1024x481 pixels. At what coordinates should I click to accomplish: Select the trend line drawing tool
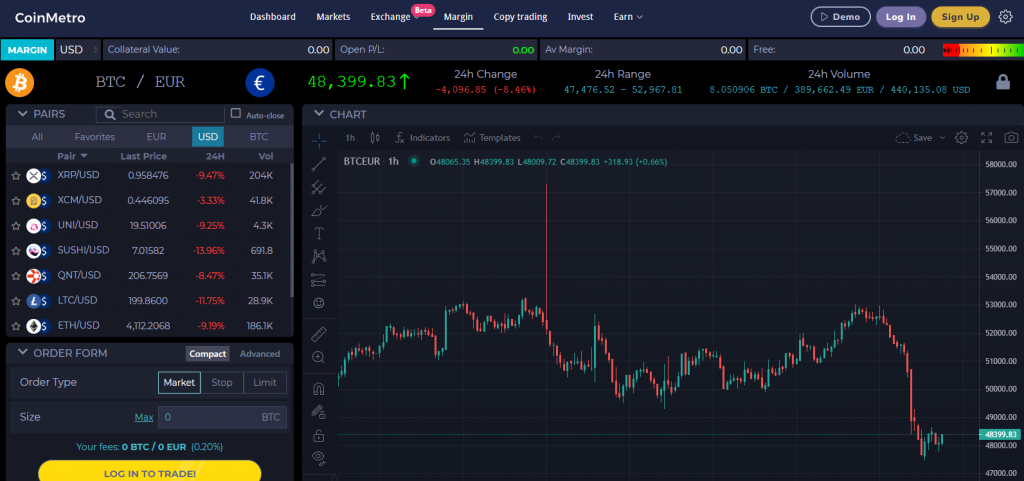[x=319, y=164]
